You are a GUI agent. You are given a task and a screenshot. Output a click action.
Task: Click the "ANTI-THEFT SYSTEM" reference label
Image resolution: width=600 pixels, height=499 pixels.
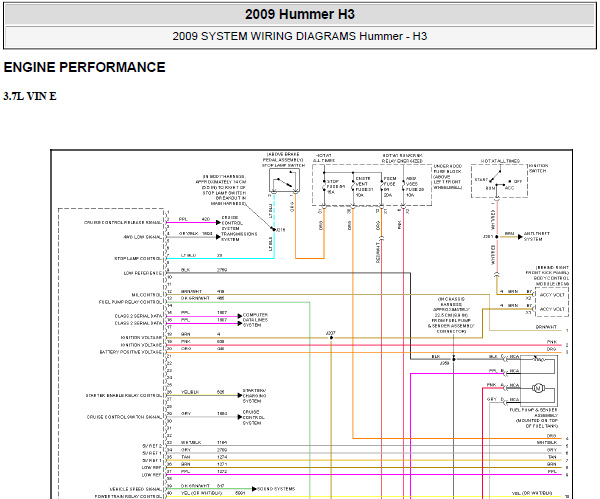pyautogui.click(x=536, y=236)
